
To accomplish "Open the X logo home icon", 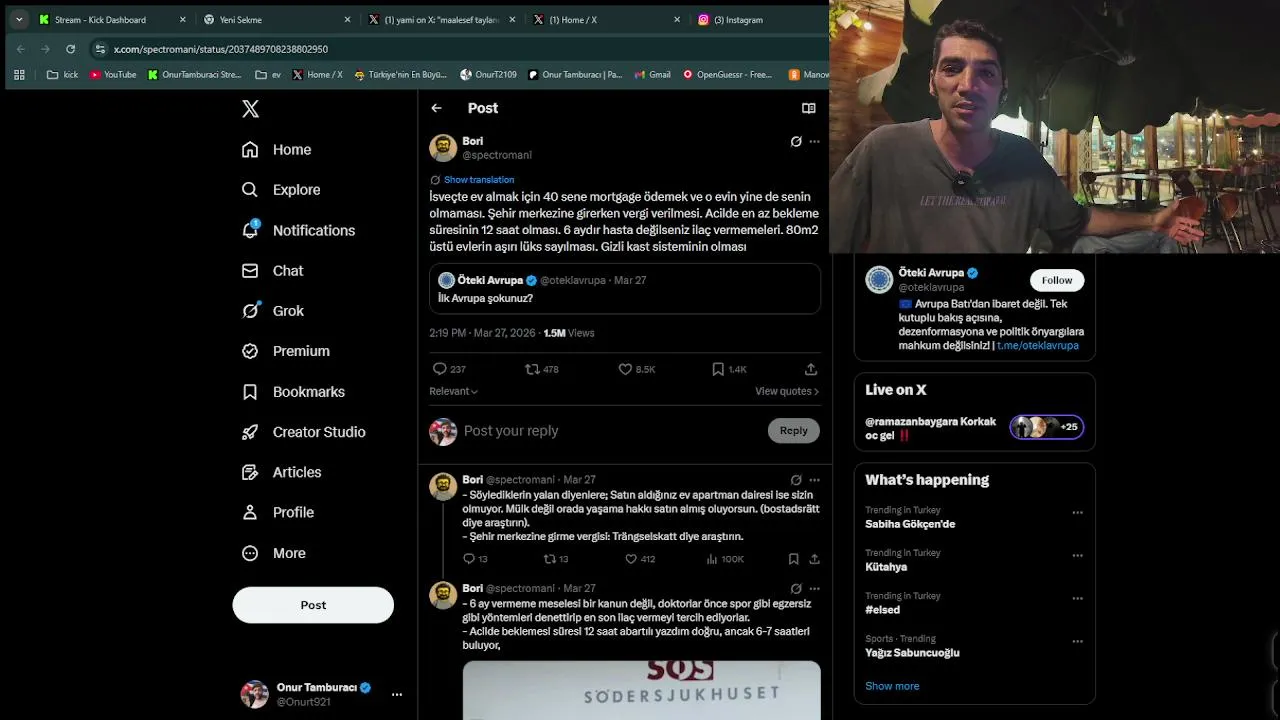I will [251, 109].
